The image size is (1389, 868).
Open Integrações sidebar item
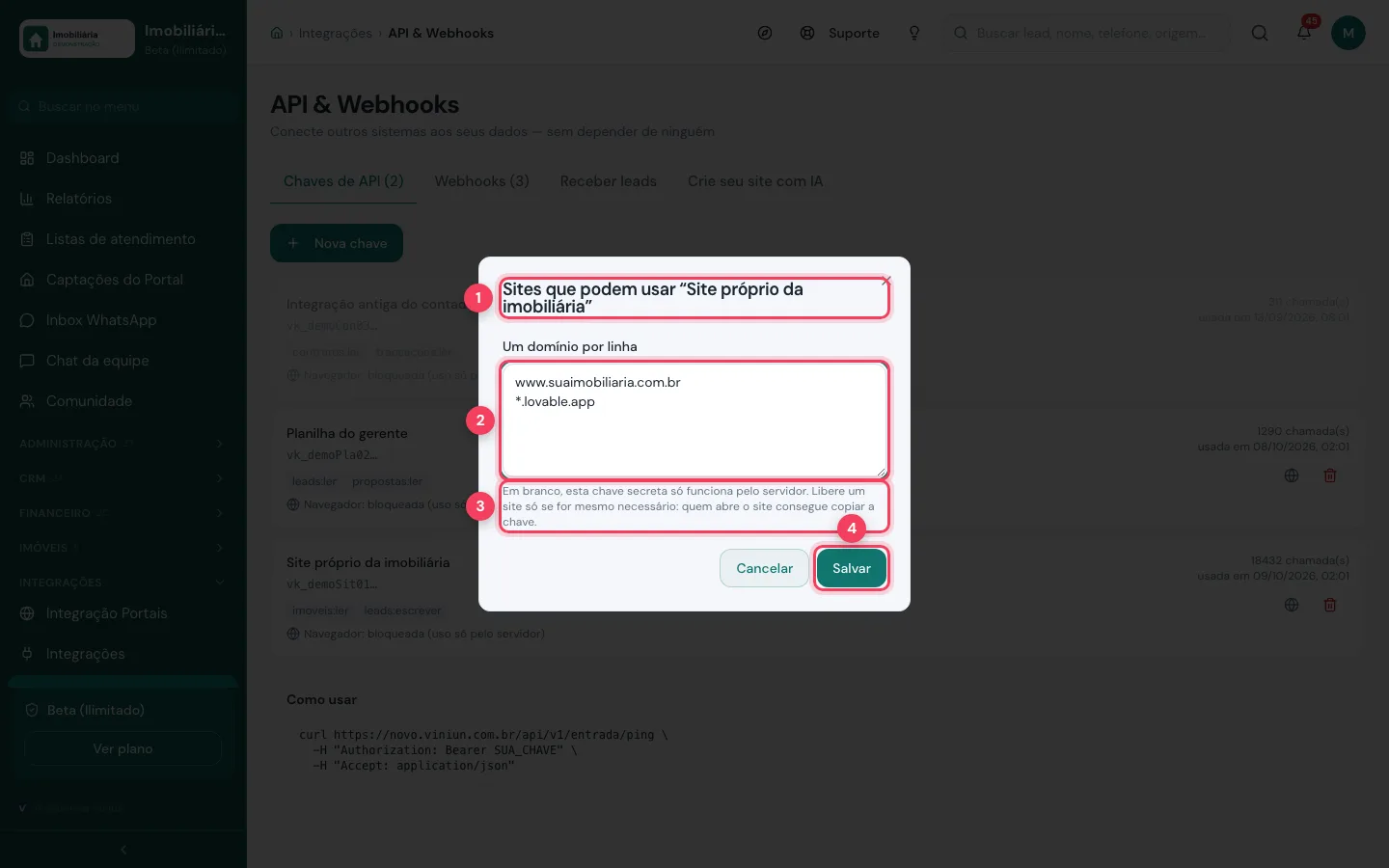(x=123, y=654)
